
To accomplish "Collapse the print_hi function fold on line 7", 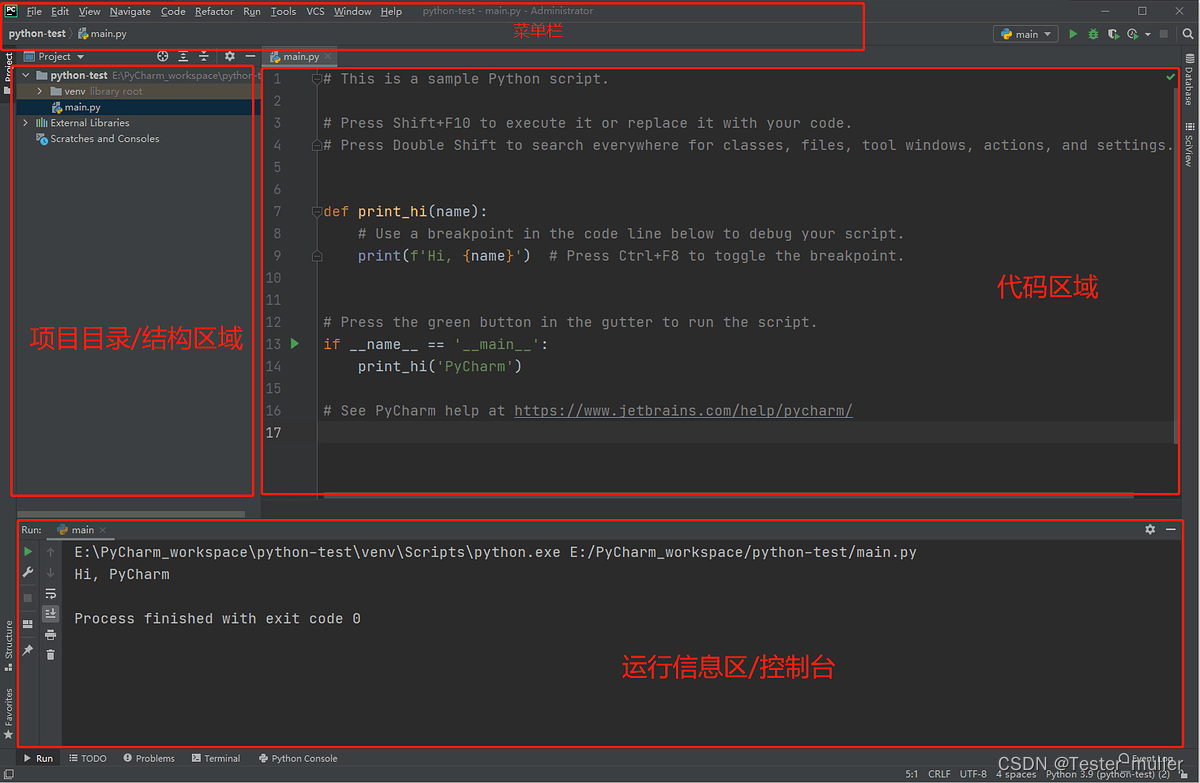I will [317, 212].
